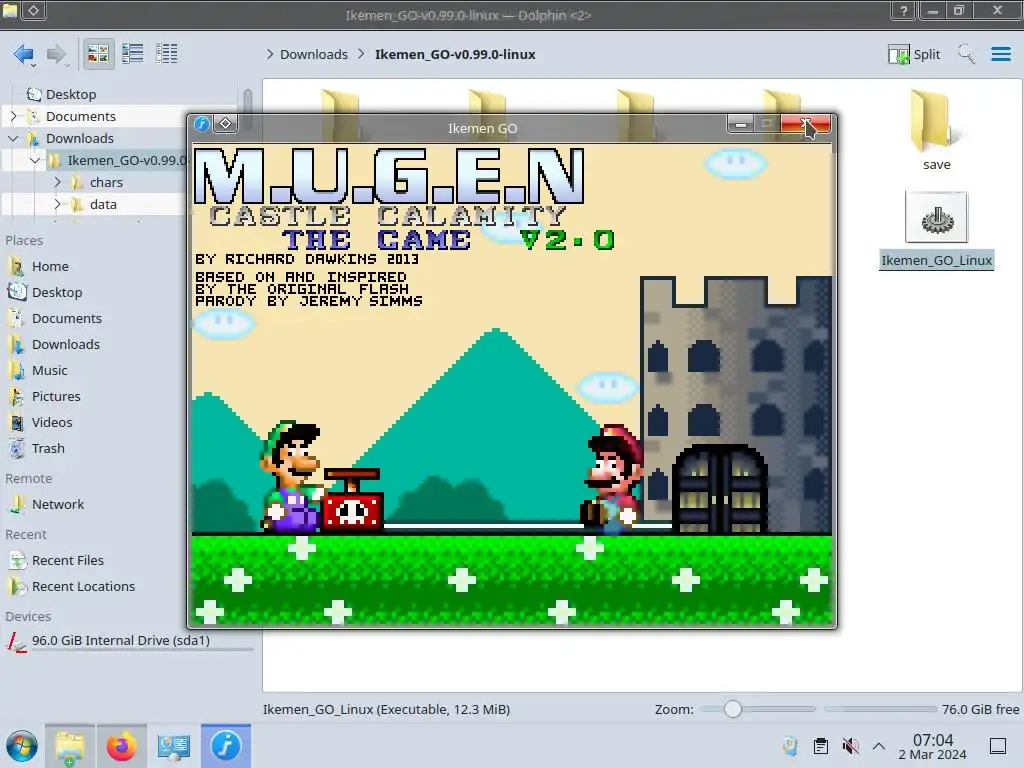Toggle Ikemen GO window pin on all desktops
The width and height of the screenshot is (1024, 768).
point(225,123)
